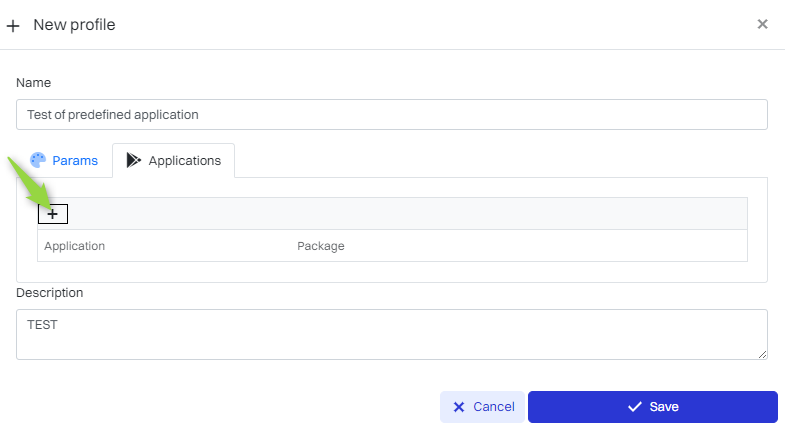Save the new profile
The height and width of the screenshot is (432, 785).
coord(652,407)
